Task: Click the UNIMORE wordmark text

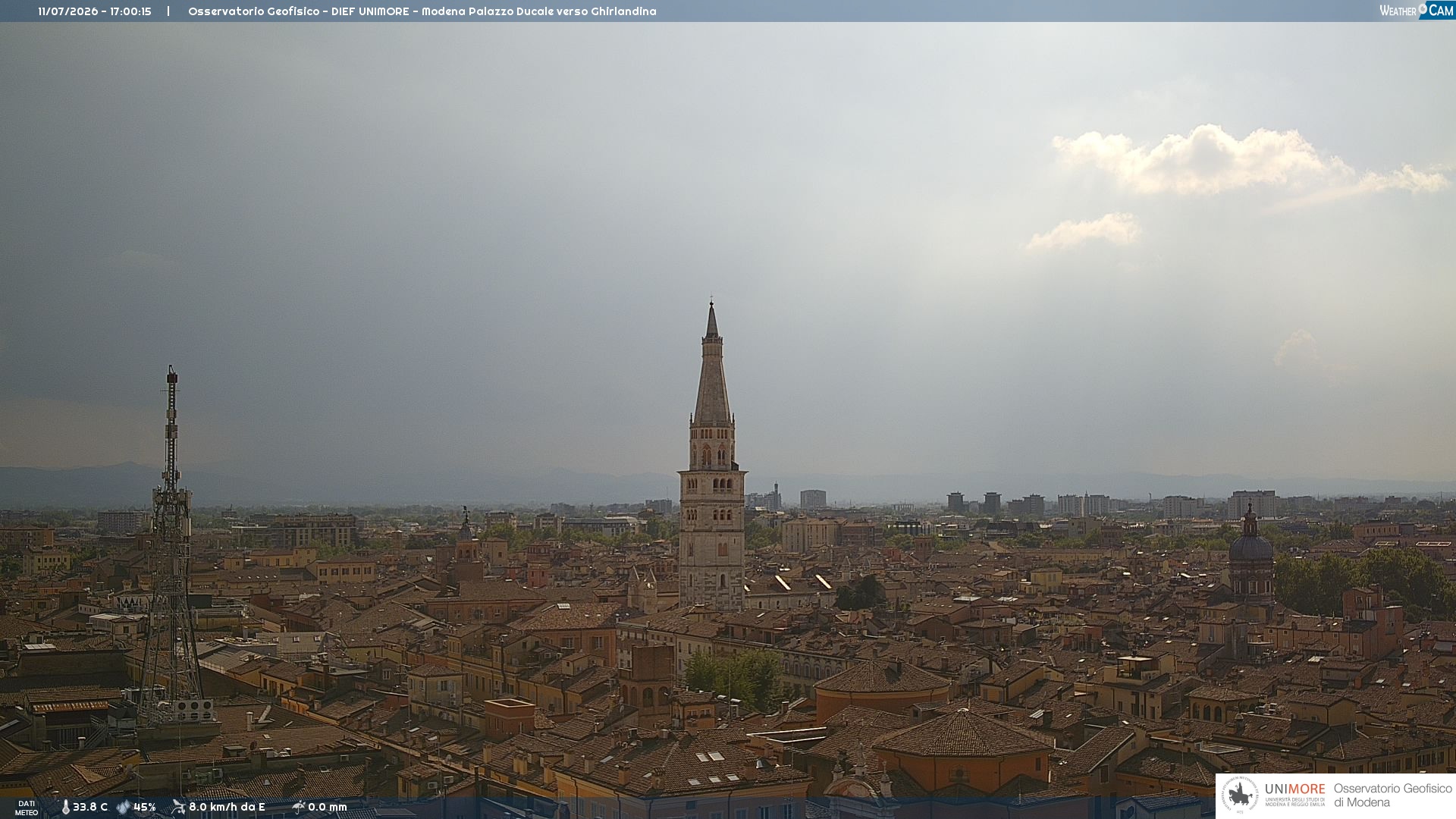Action: 1294,789
